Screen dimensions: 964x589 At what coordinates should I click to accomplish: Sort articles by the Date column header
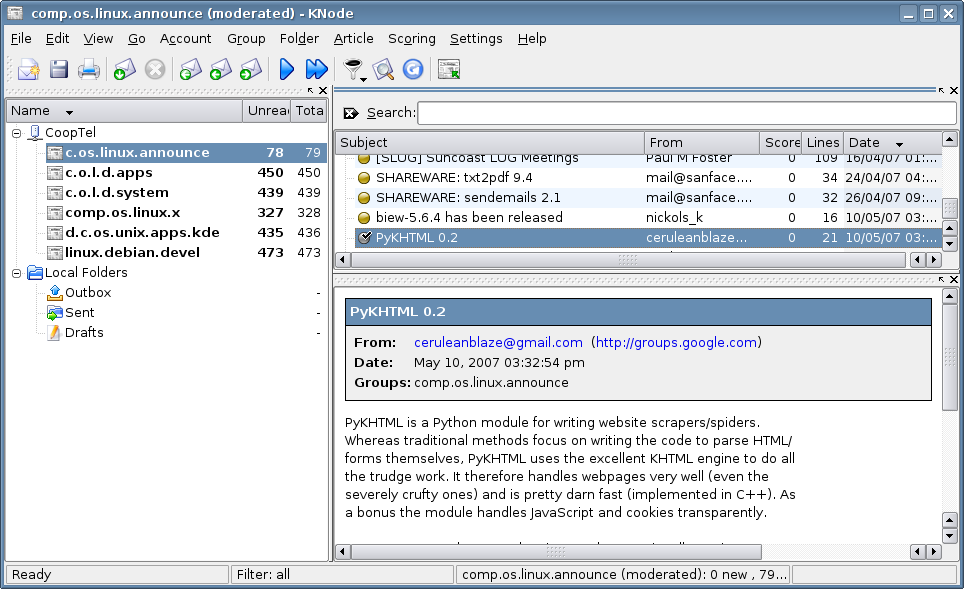pyautogui.click(x=875, y=142)
